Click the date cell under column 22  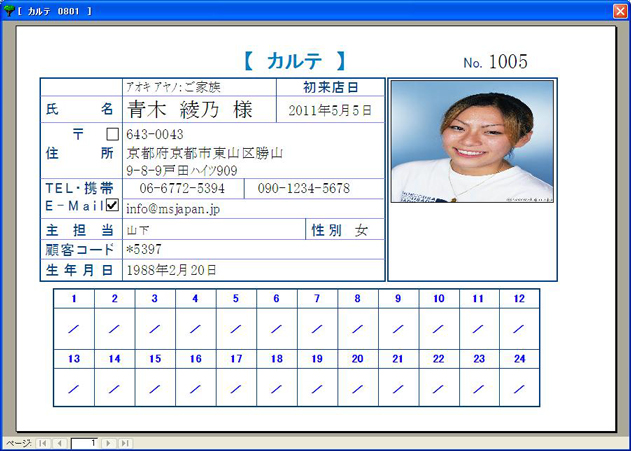click(x=438, y=389)
